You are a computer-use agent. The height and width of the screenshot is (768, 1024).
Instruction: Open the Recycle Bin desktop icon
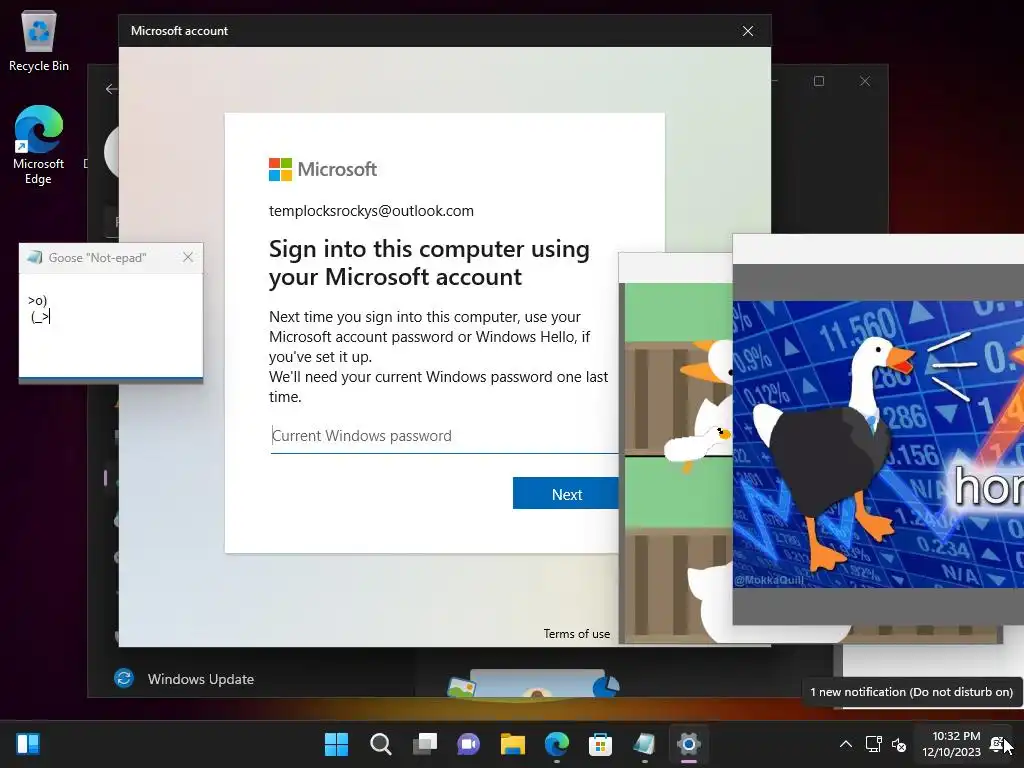point(39,40)
